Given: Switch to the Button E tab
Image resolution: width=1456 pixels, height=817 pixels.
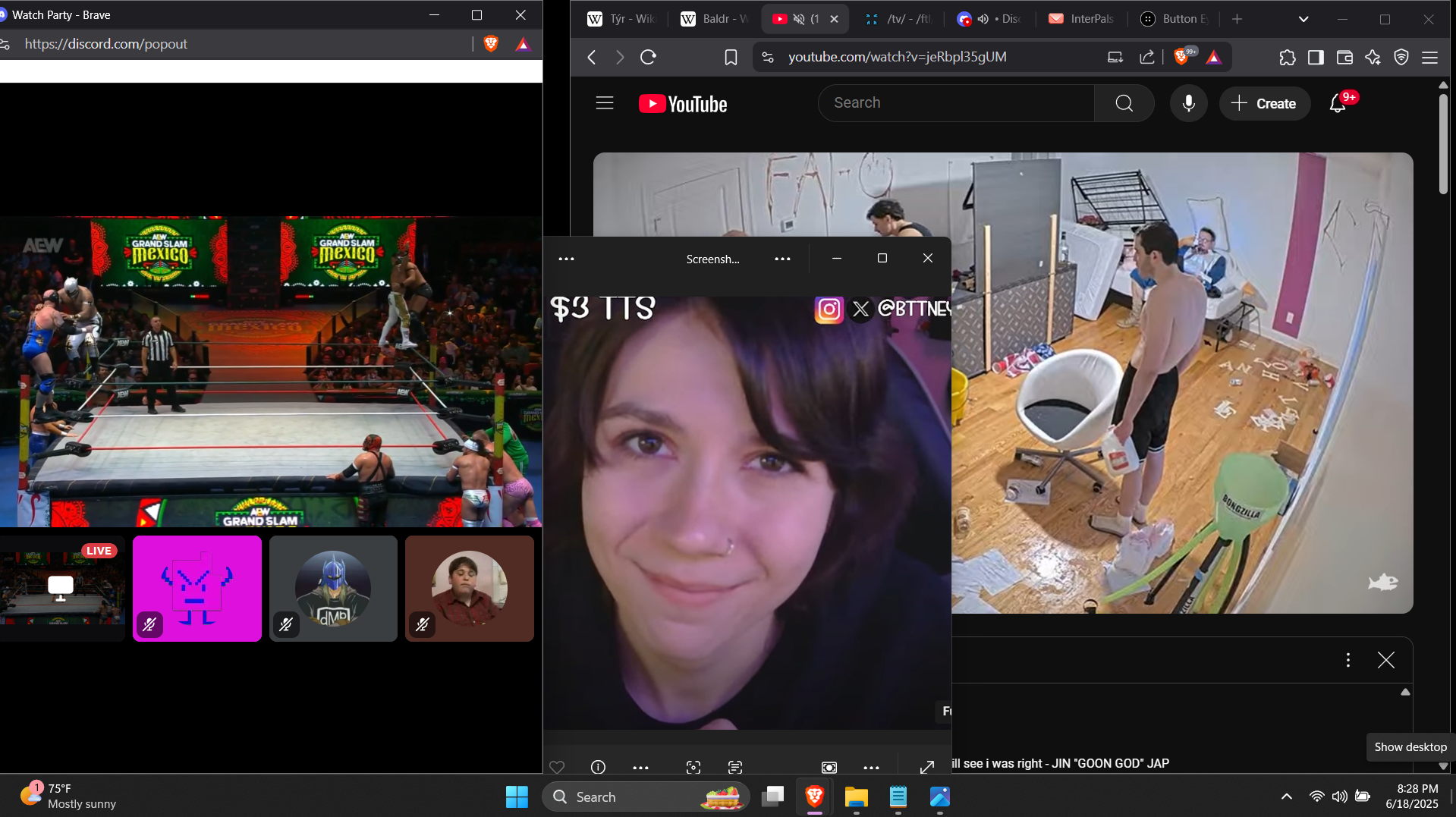Looking at the screenshot, I should click(x=1175, y=19).
